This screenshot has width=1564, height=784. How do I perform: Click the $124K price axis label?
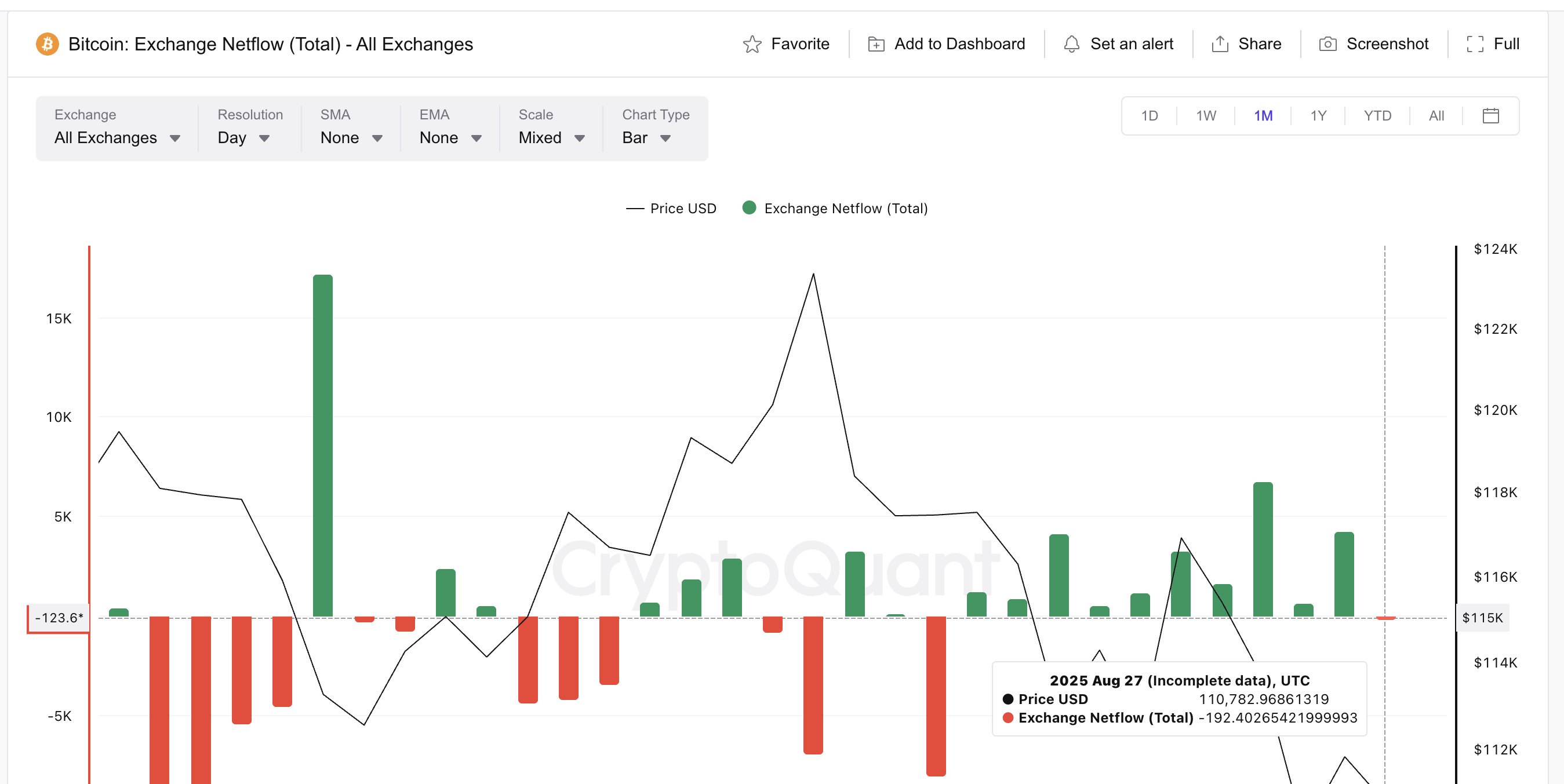[x=1495, y=249]
